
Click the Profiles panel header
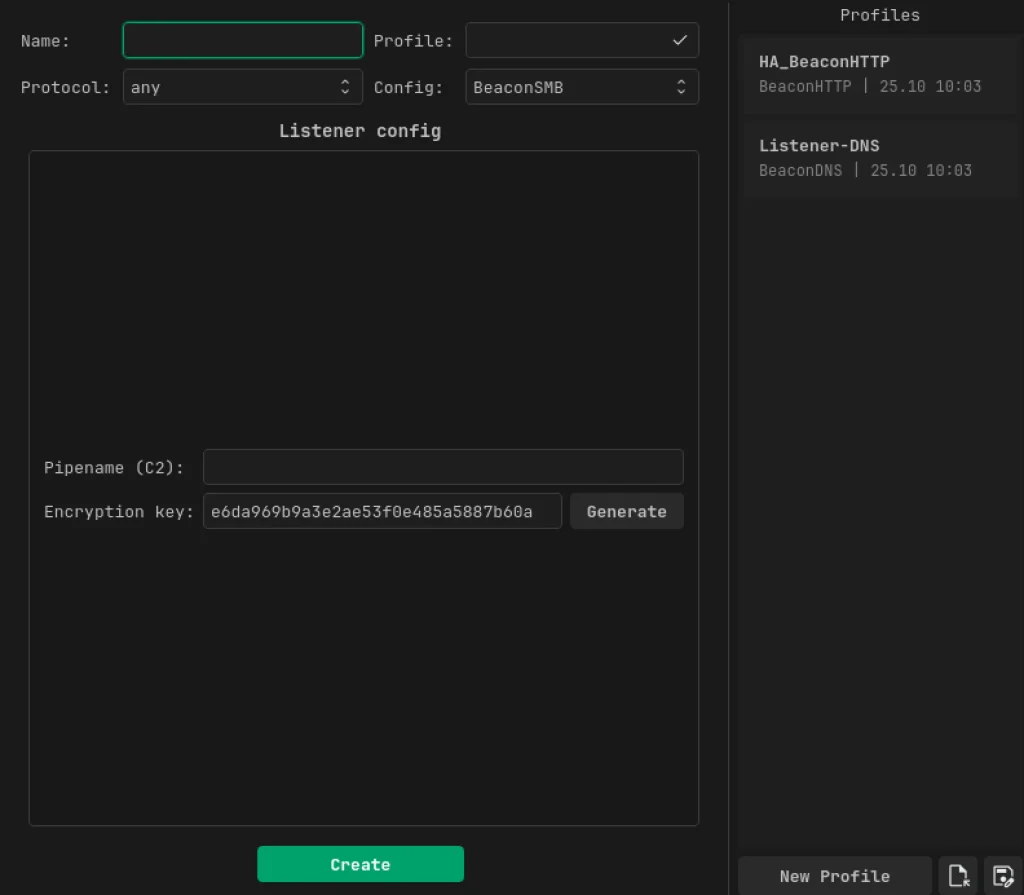[880, 15]
